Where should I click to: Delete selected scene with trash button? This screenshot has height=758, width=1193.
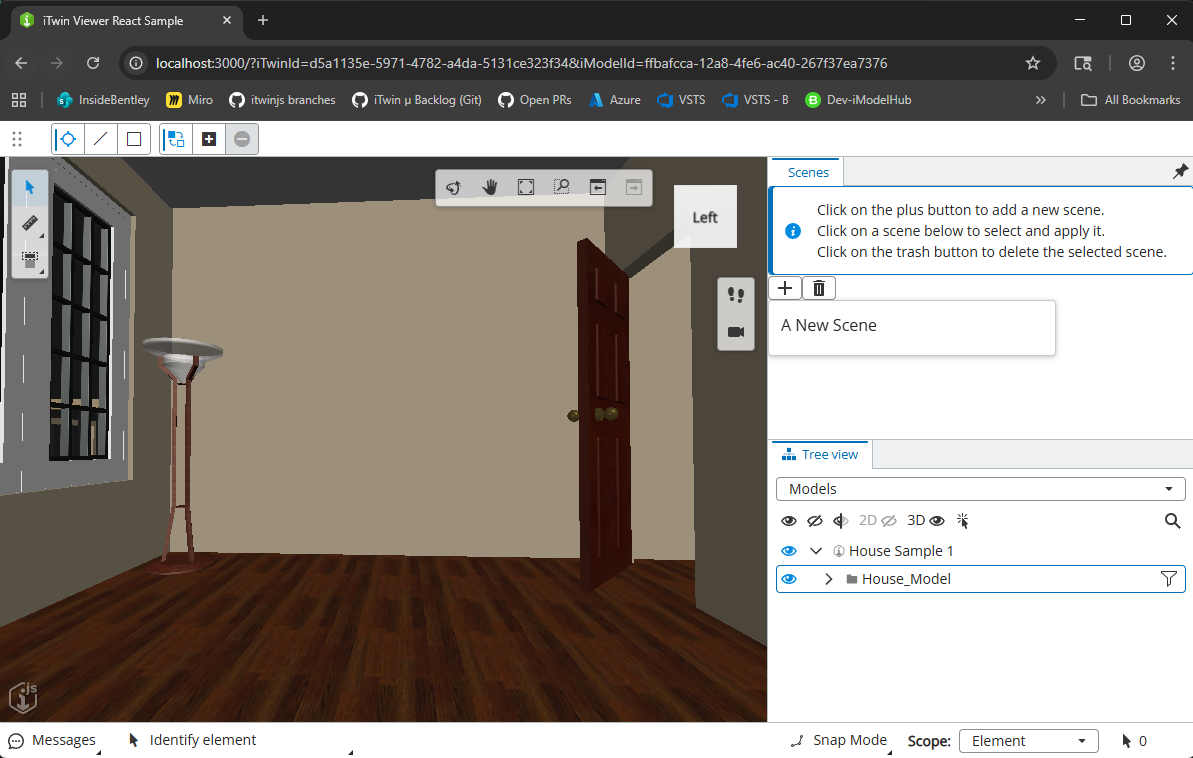coord(818,288)
